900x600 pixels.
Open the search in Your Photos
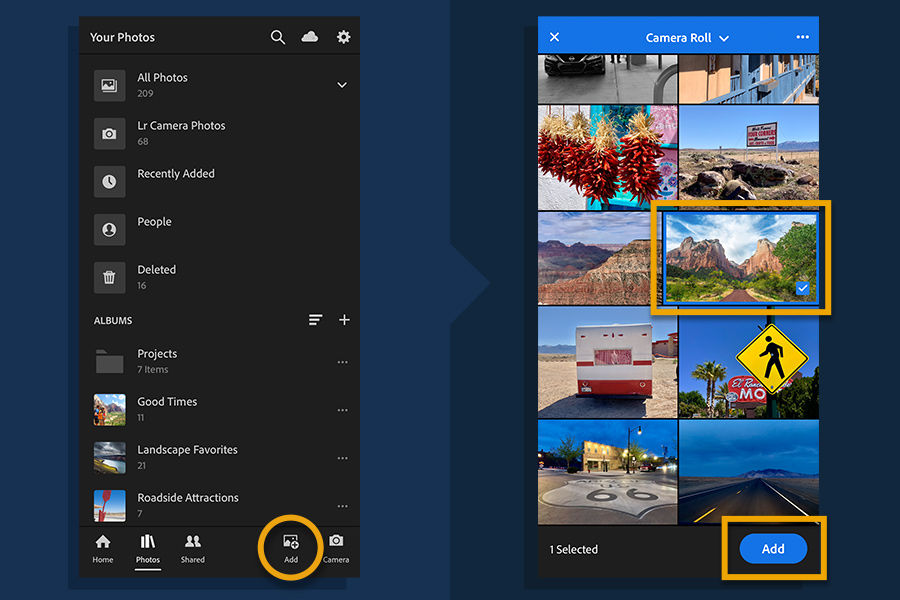coord(277,36)
